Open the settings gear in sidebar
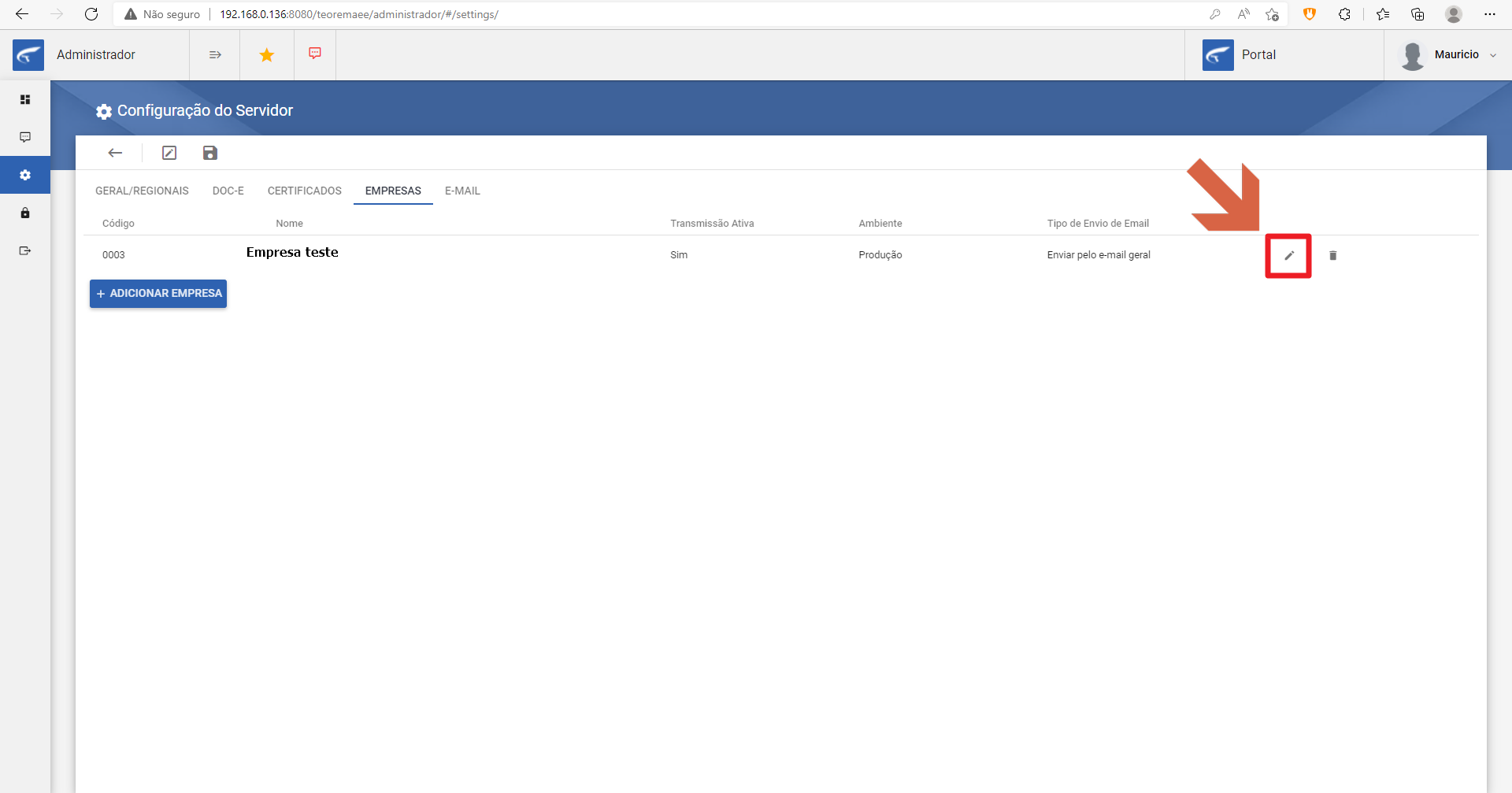 point(25,175)
